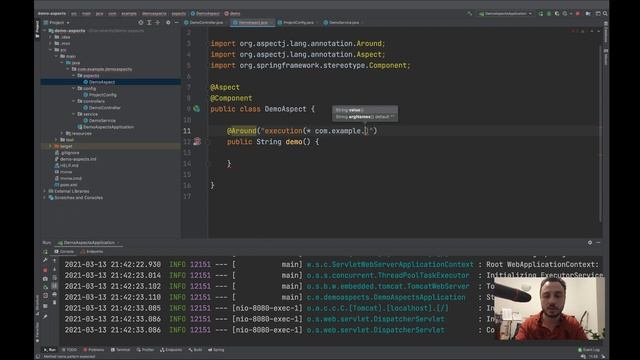Click the Project panel gear settings icon

pyautogui.click(x=168, y=22)
